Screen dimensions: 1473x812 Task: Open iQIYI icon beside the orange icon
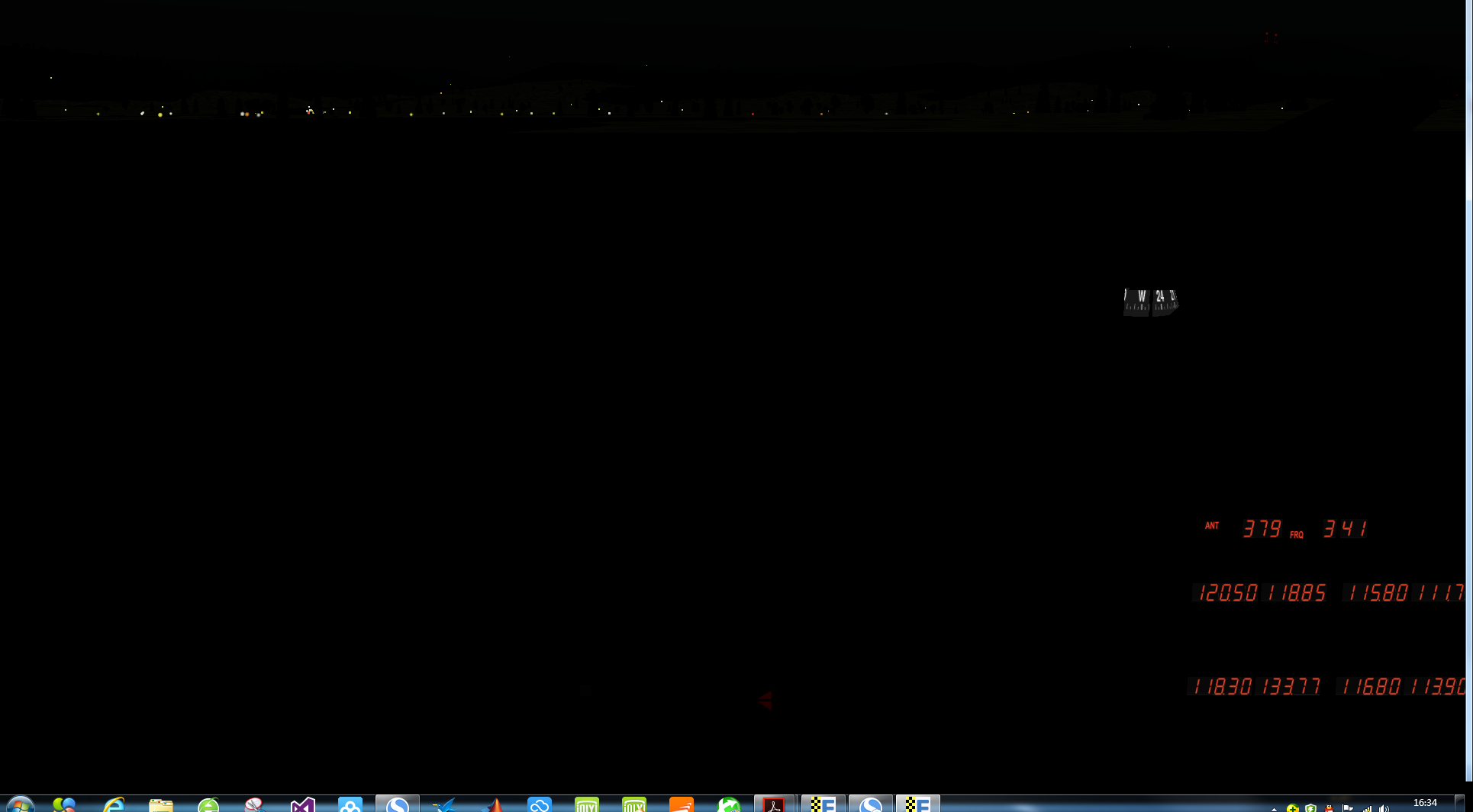[x=634, y=804]
